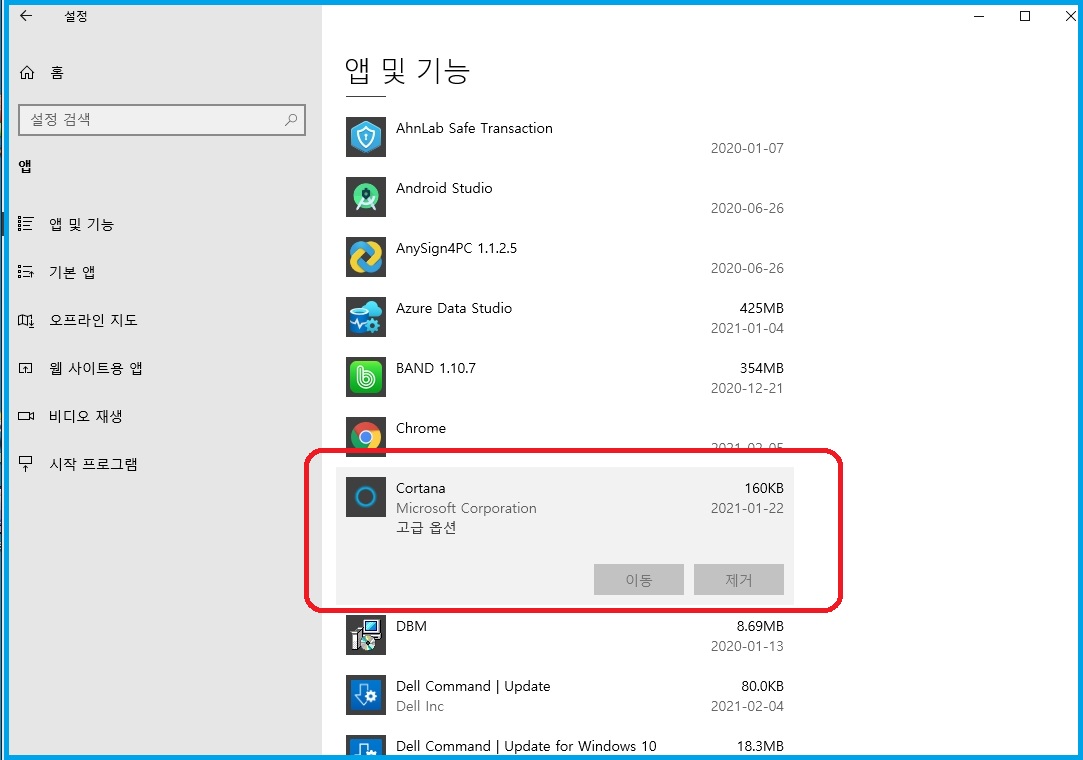Select DBM entry name
The height and width of the screenshot is (760, 1083).
point(411,626)
